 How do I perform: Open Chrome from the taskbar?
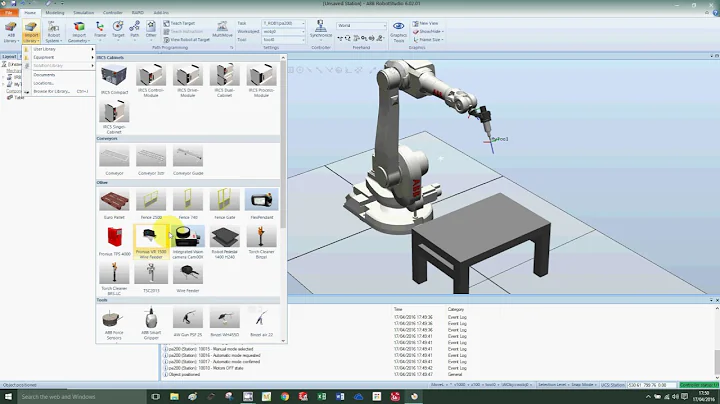(x=285, y=397)
